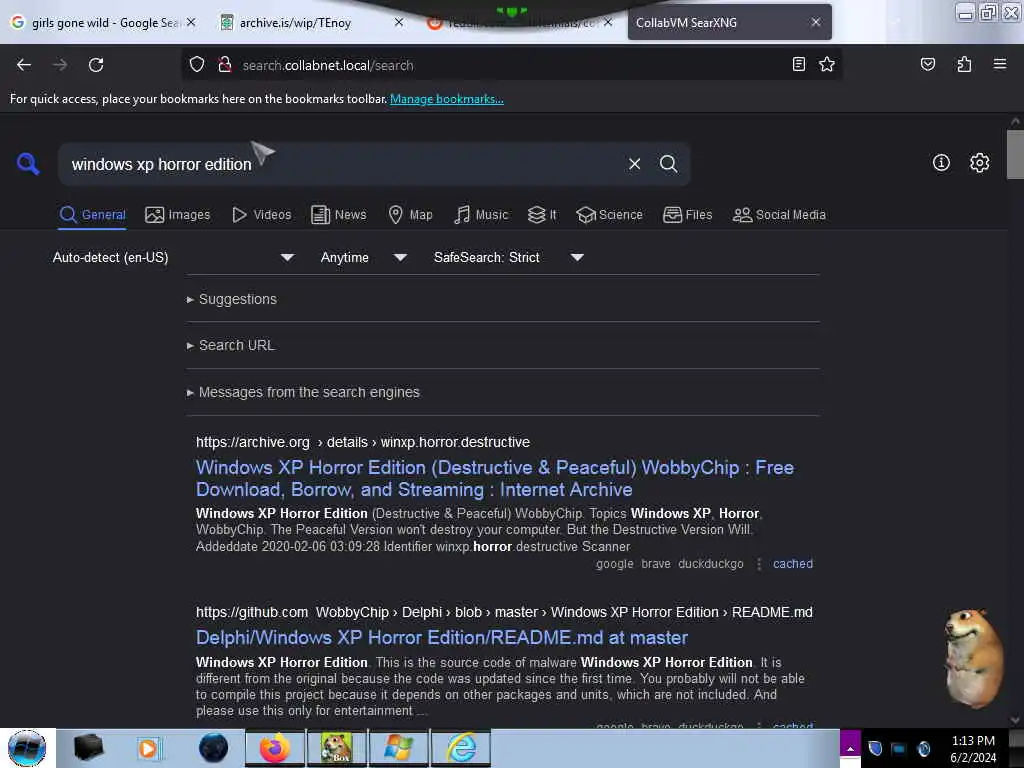Click the Manage bookmarks link
Image resolution: width=1024 pixels, height=768 pixels.
coord(447,99)
